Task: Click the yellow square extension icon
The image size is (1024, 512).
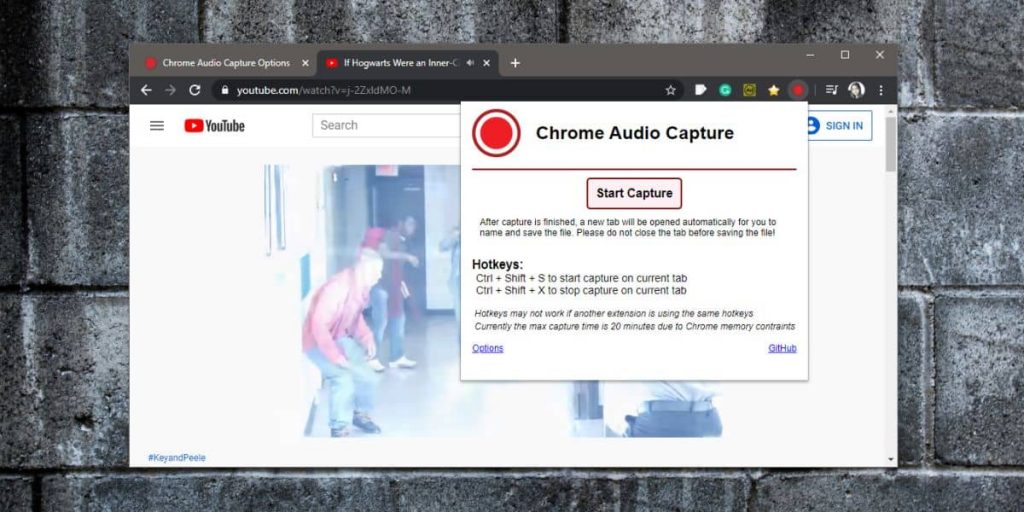Action: [x=749, y=90]
